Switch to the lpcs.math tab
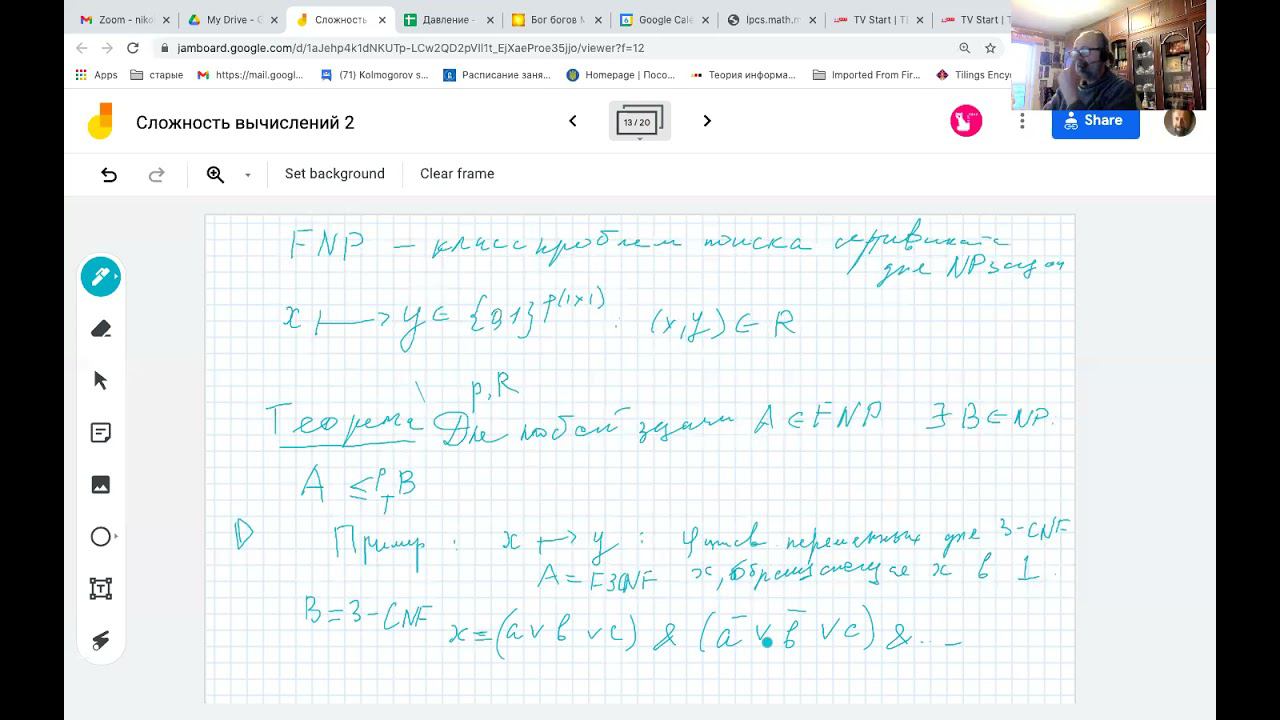Viewport: 1280px width, 720px height. tap(773, 20)
